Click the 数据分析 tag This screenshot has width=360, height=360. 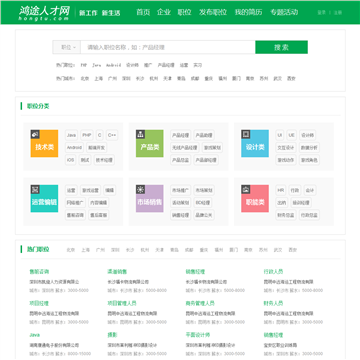[x=309, y=148]
